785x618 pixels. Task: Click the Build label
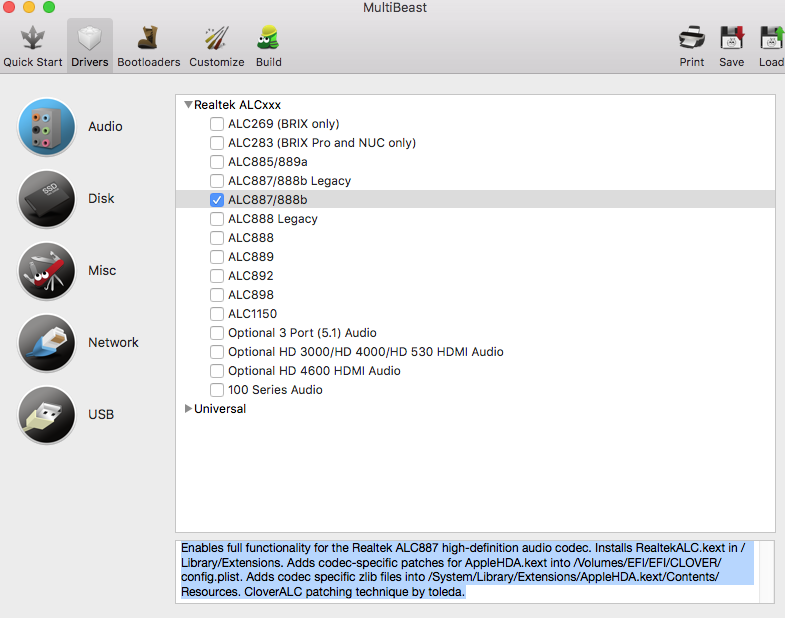tap(269, 62)
